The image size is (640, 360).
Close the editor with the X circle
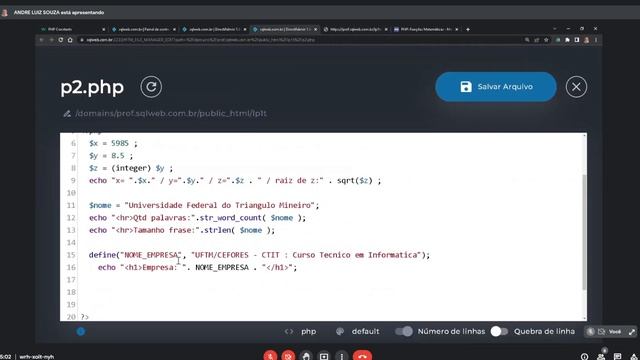tap(576, 87)
